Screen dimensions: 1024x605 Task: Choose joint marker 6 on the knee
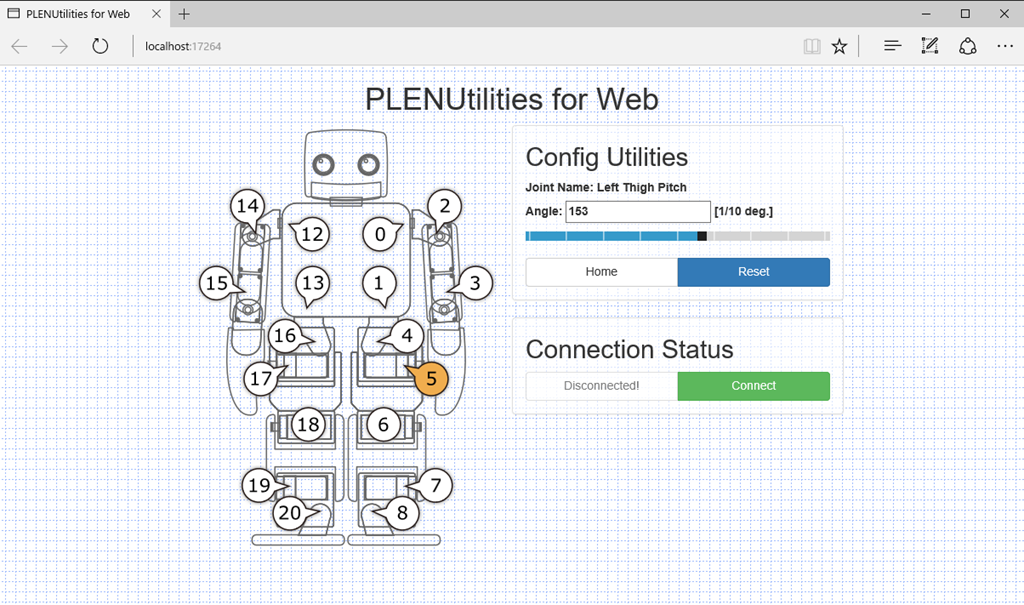pos(384,424)
